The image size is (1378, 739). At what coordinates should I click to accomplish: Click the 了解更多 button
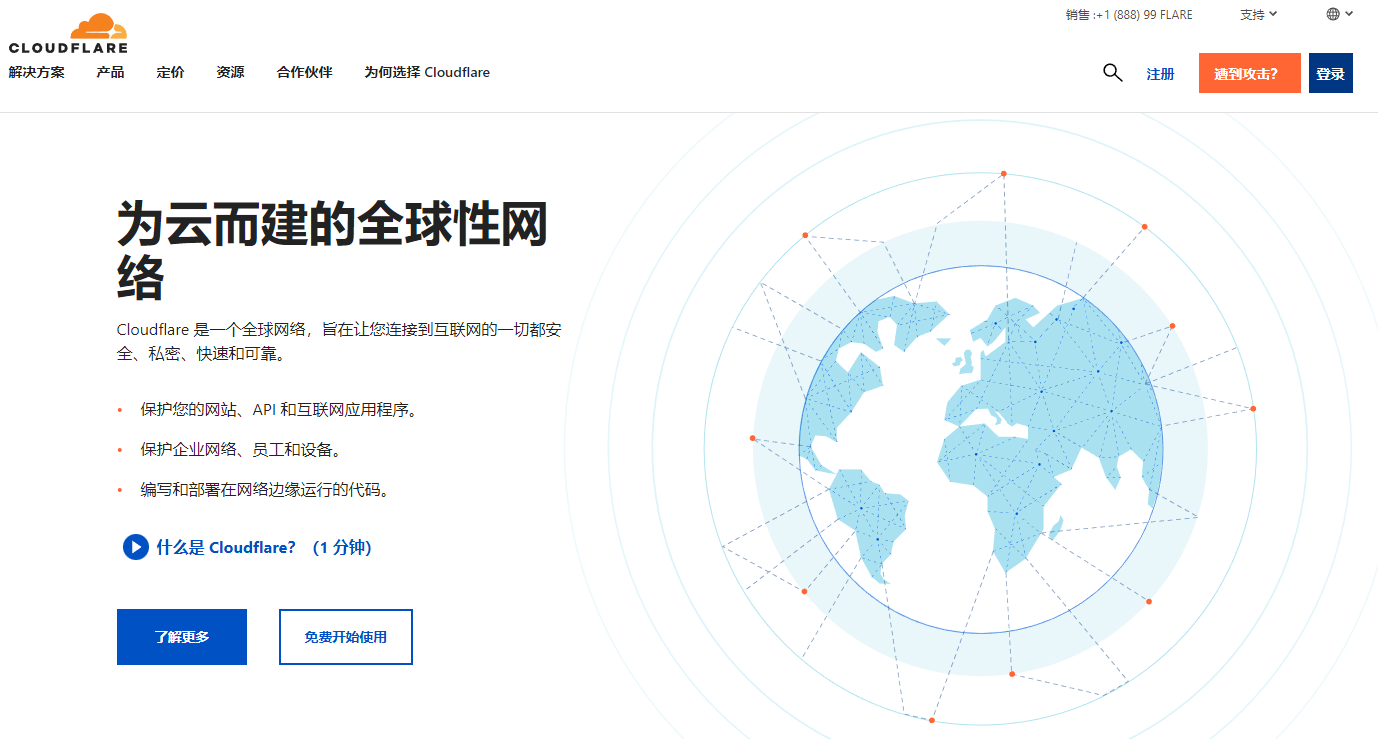coord(182,637)
